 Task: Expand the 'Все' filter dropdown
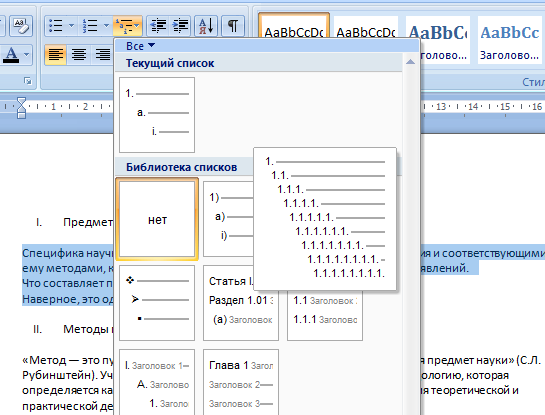point(140,46)
